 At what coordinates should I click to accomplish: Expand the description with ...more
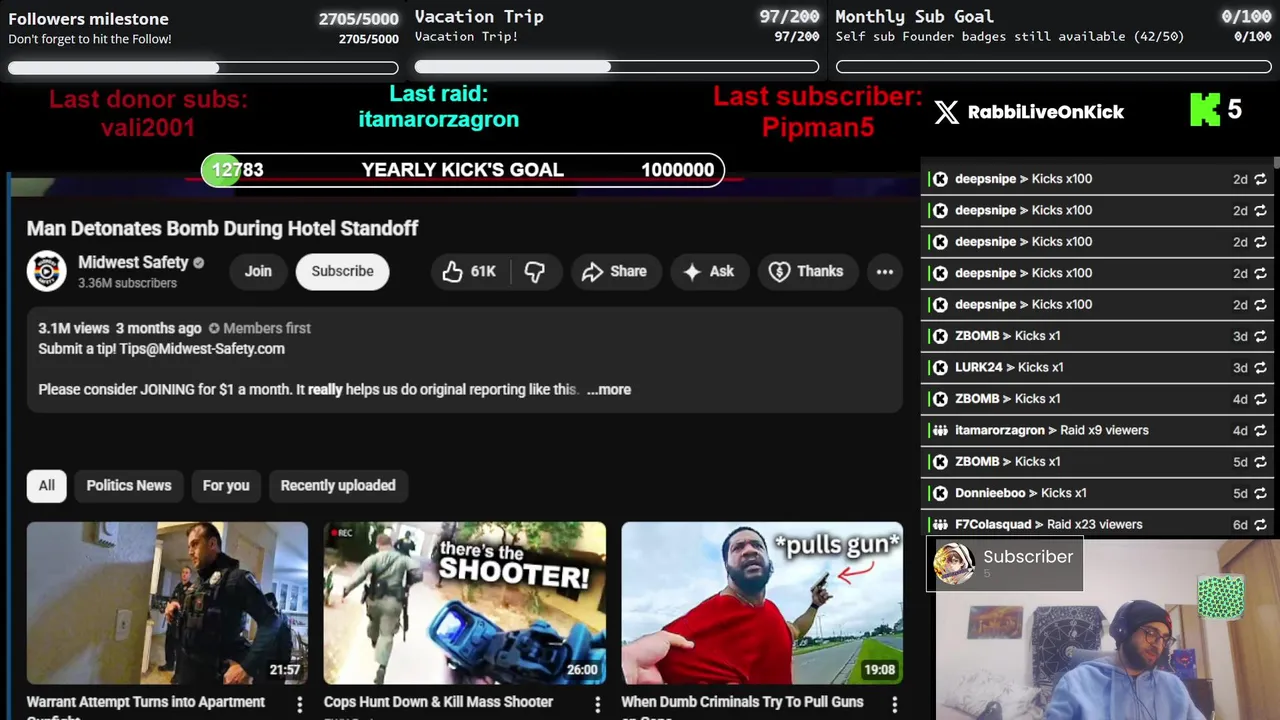609,389
